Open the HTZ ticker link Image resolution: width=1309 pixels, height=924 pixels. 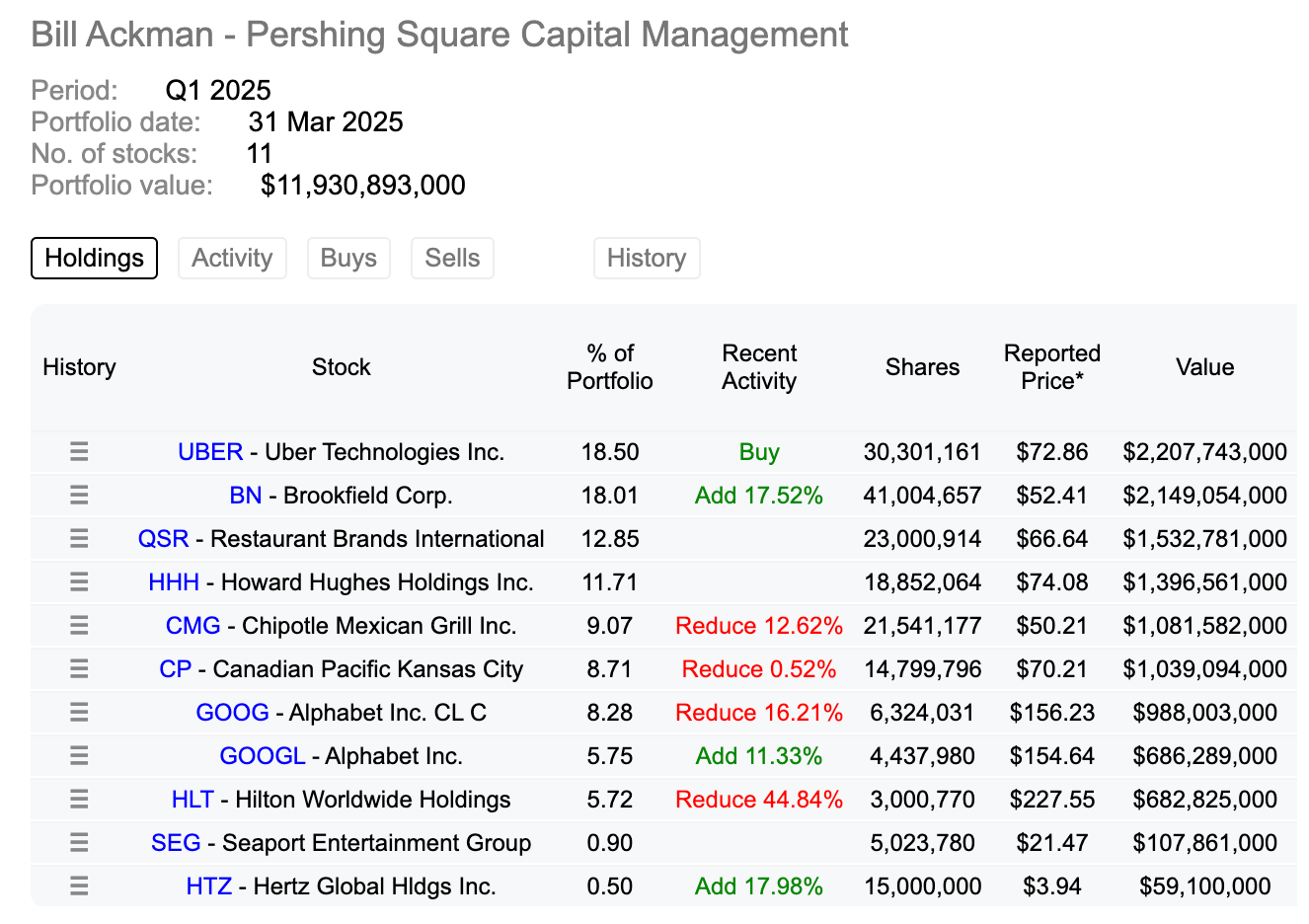coord(209,886)
